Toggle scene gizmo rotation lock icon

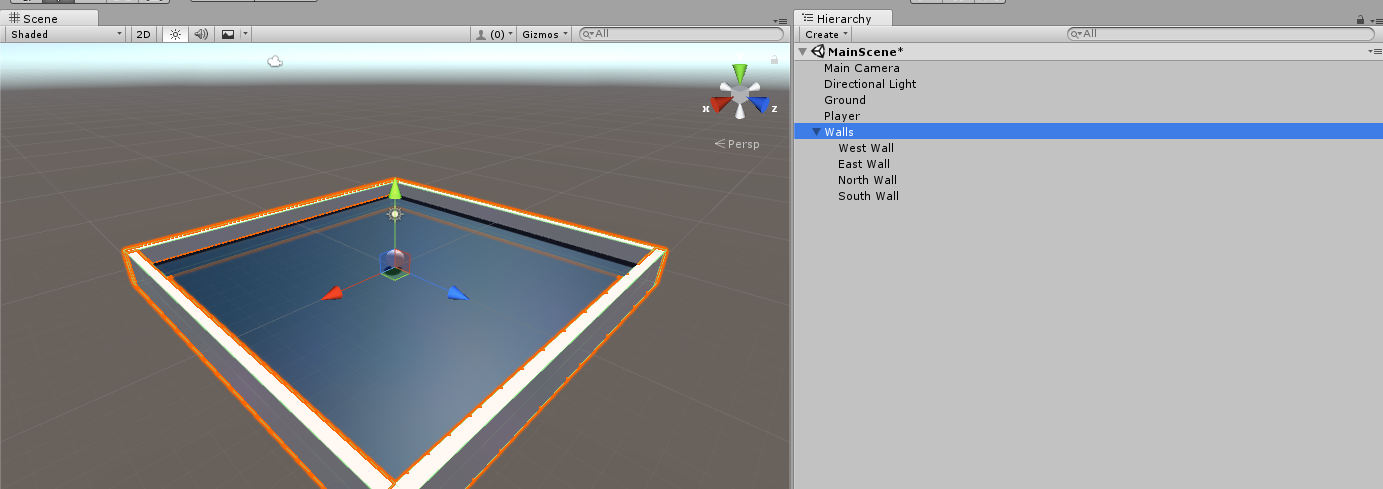(x=774, y=60)
